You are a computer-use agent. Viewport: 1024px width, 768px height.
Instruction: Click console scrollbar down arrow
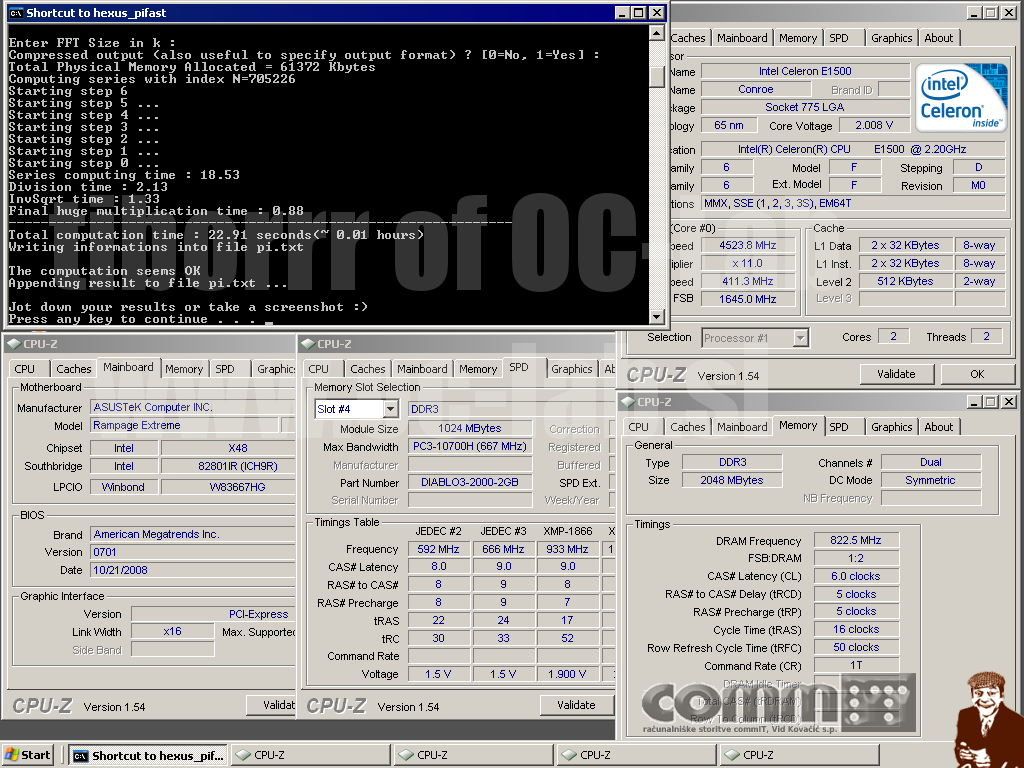(657, 317)
